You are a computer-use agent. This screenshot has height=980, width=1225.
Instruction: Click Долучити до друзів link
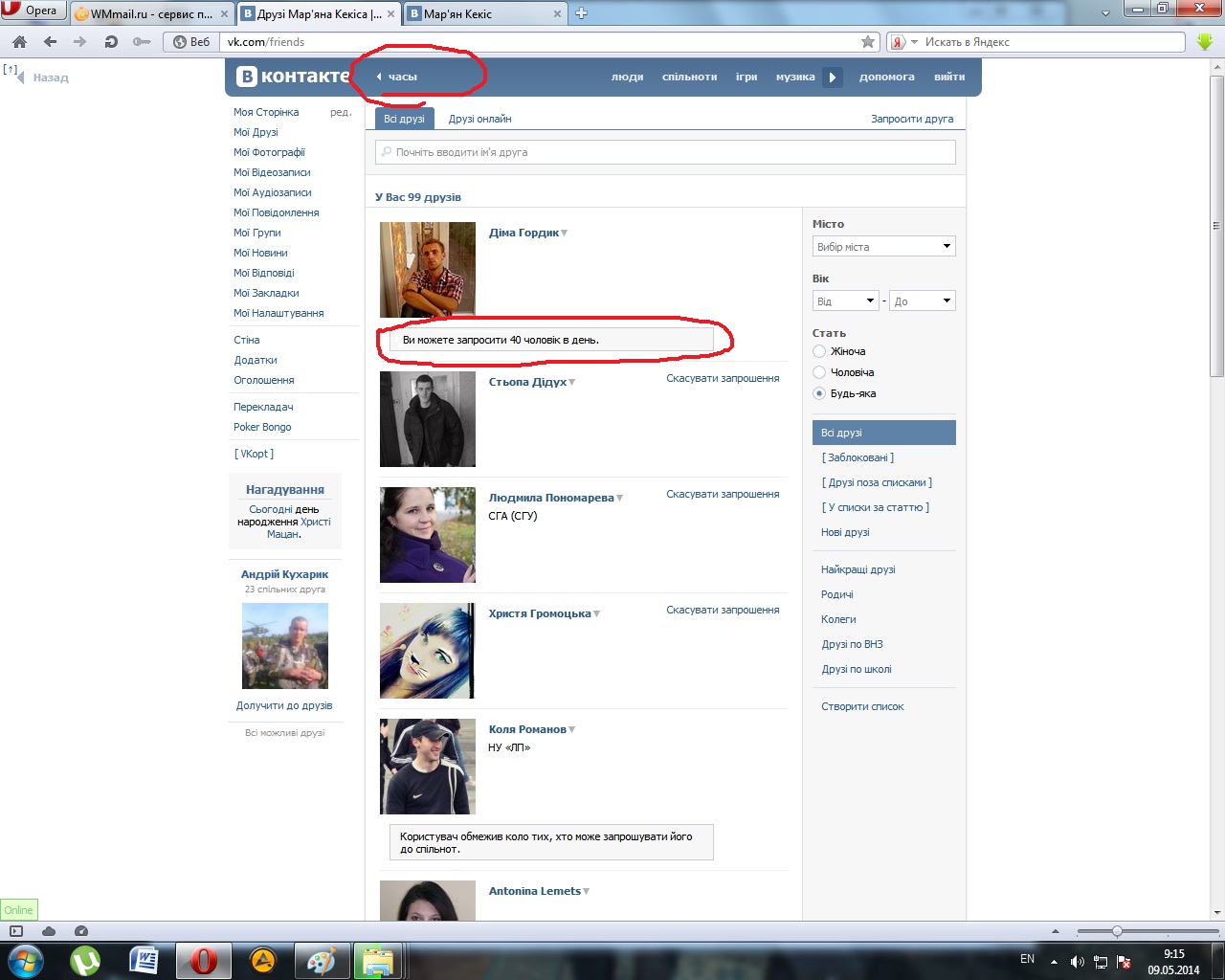[x=284, y=705]
